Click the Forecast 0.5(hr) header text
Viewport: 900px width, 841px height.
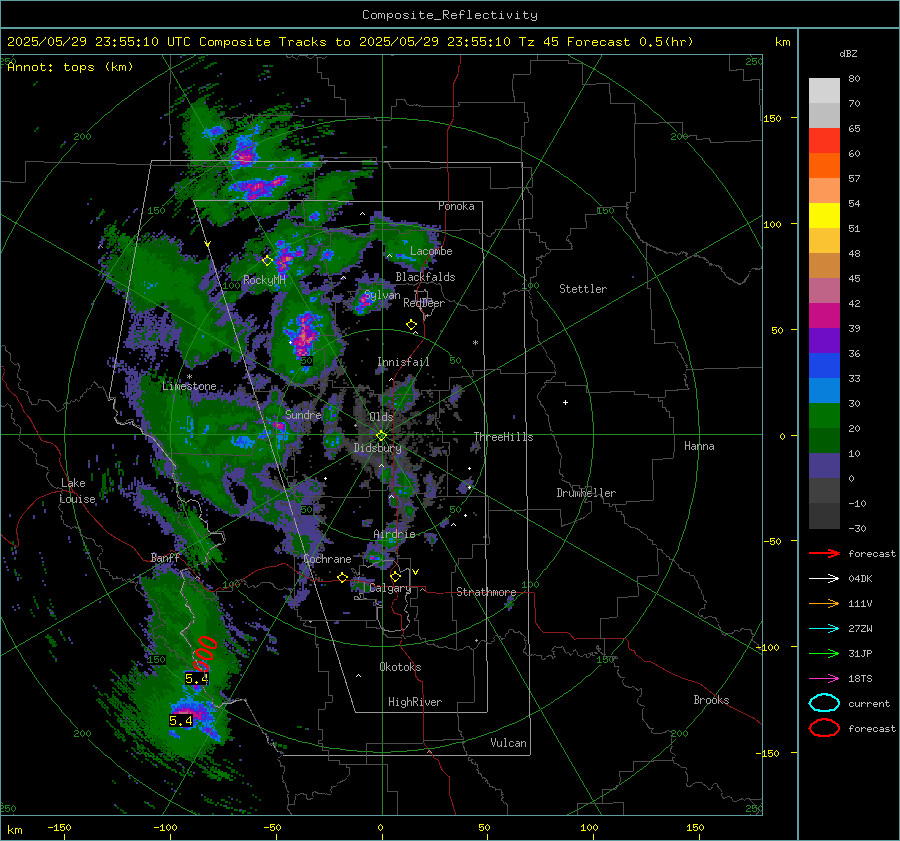pos(630,42)
